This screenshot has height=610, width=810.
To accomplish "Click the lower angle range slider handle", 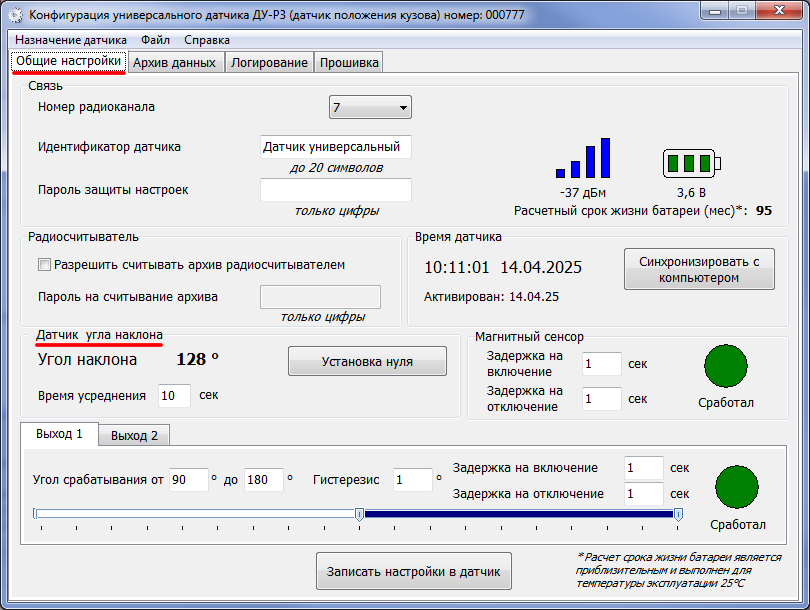I will [360, 514].
